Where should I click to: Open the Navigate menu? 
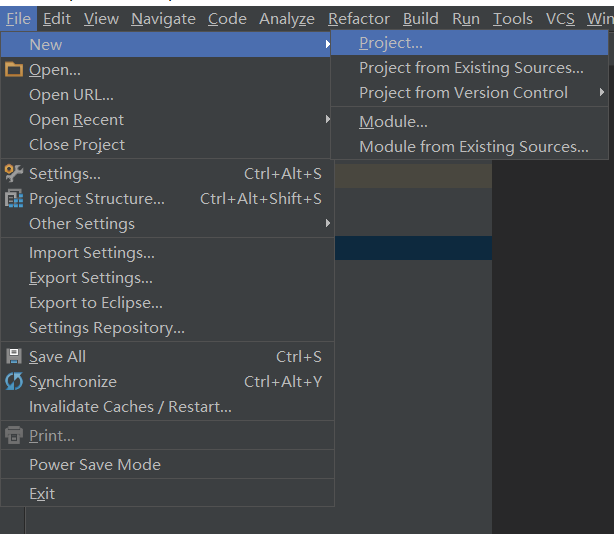(x=163, y=19)
